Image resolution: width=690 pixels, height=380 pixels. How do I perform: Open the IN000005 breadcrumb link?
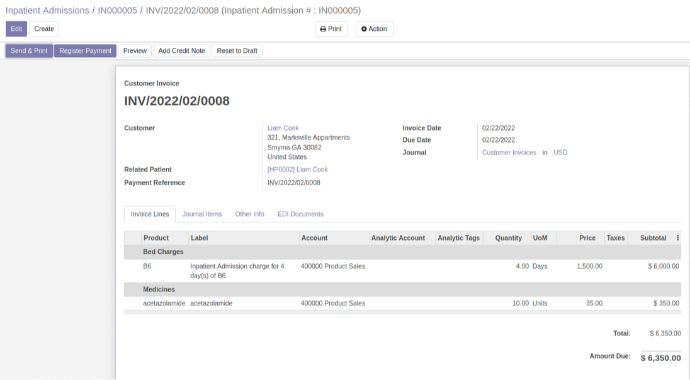coord(117,11)
